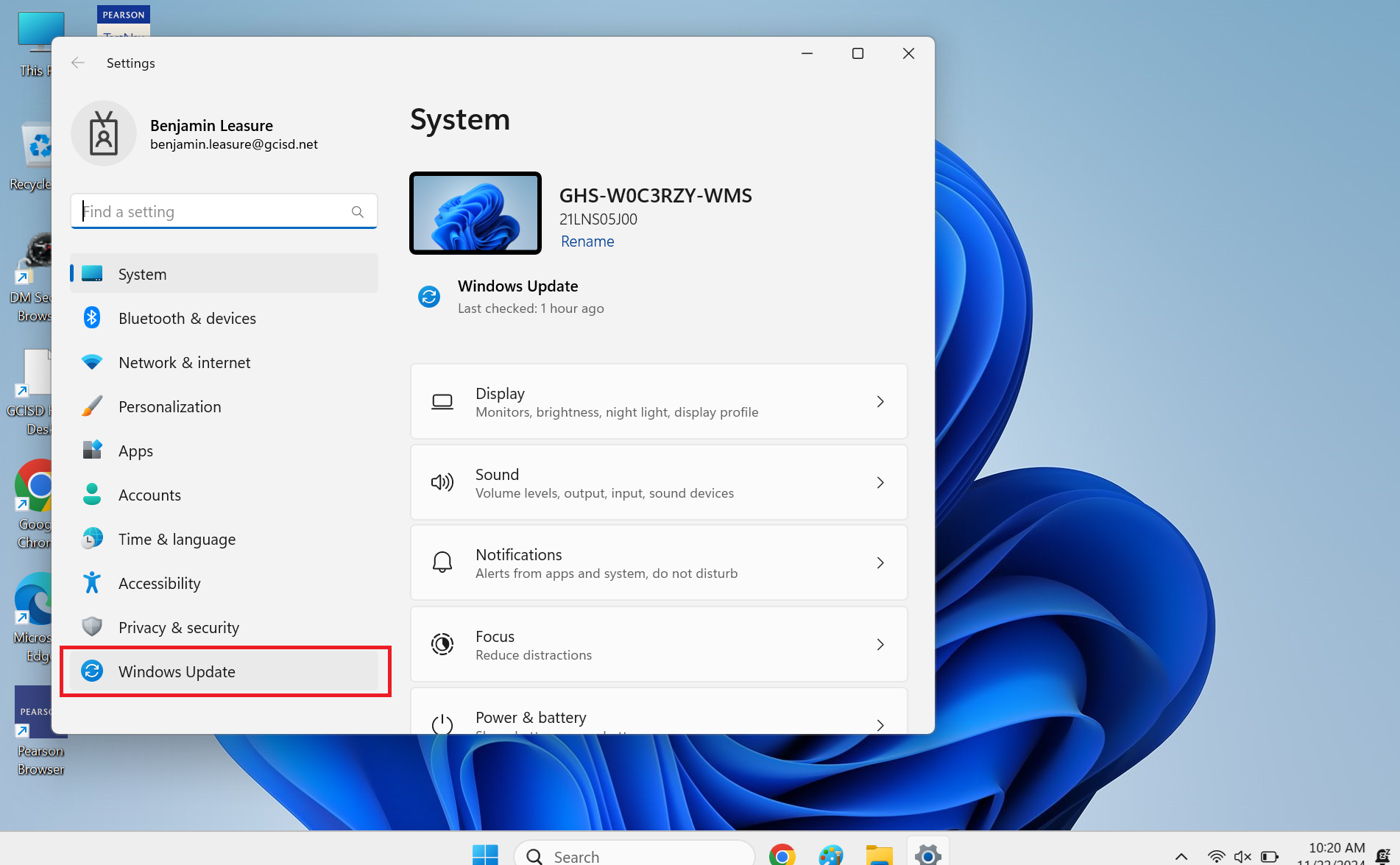1400x865 pixels.
Task: Click the Time & language globe icon
Action: tap(92, 539)
